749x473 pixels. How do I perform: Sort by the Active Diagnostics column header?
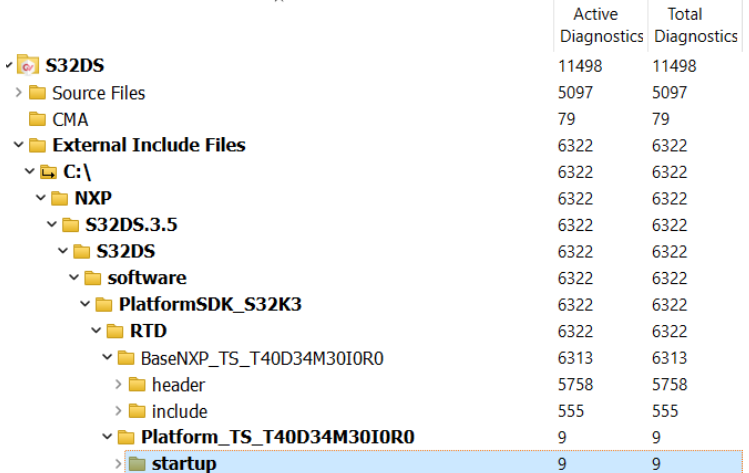coord(601,25)
